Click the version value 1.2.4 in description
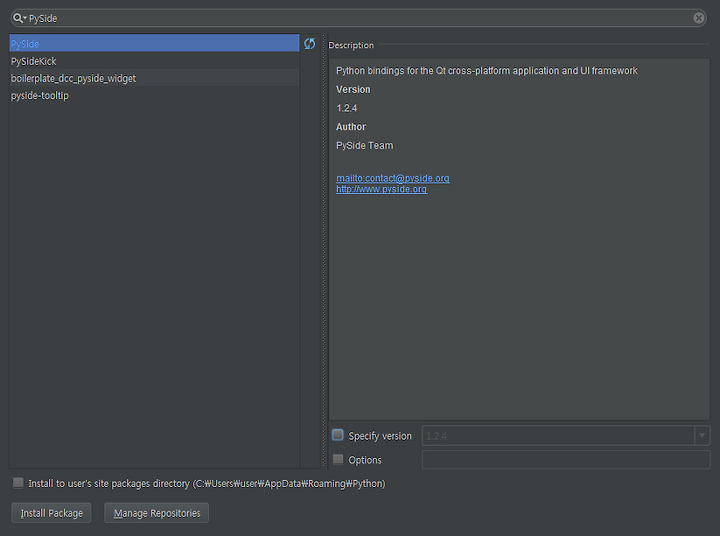This screenshot has width=720, height=536. [x=347, y=108]
